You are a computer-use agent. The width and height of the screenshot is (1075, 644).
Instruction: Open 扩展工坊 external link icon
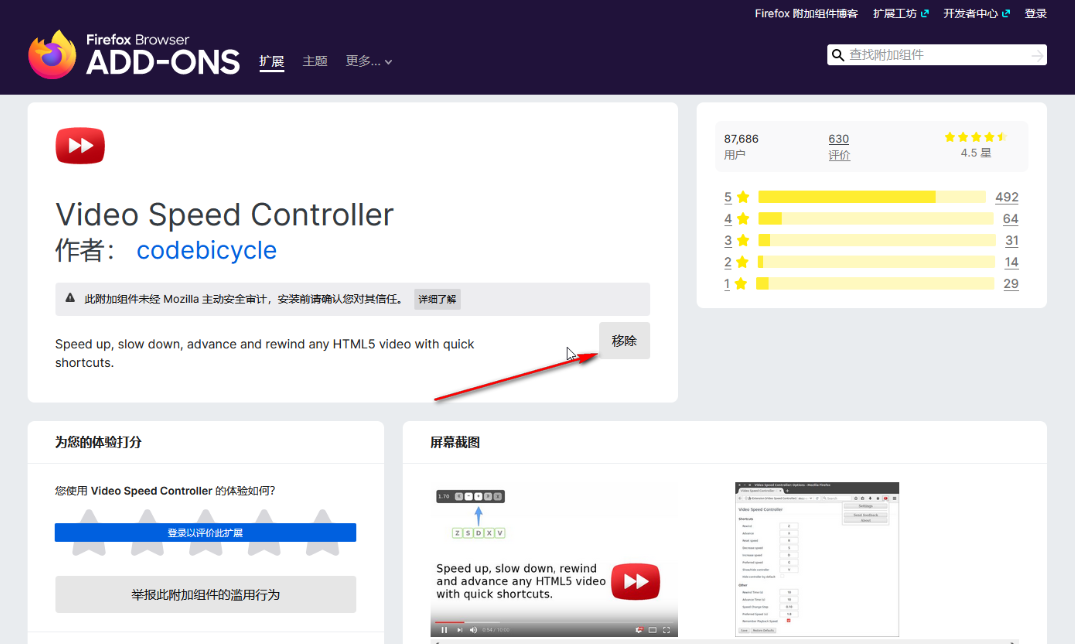click(x=925, y=13)
